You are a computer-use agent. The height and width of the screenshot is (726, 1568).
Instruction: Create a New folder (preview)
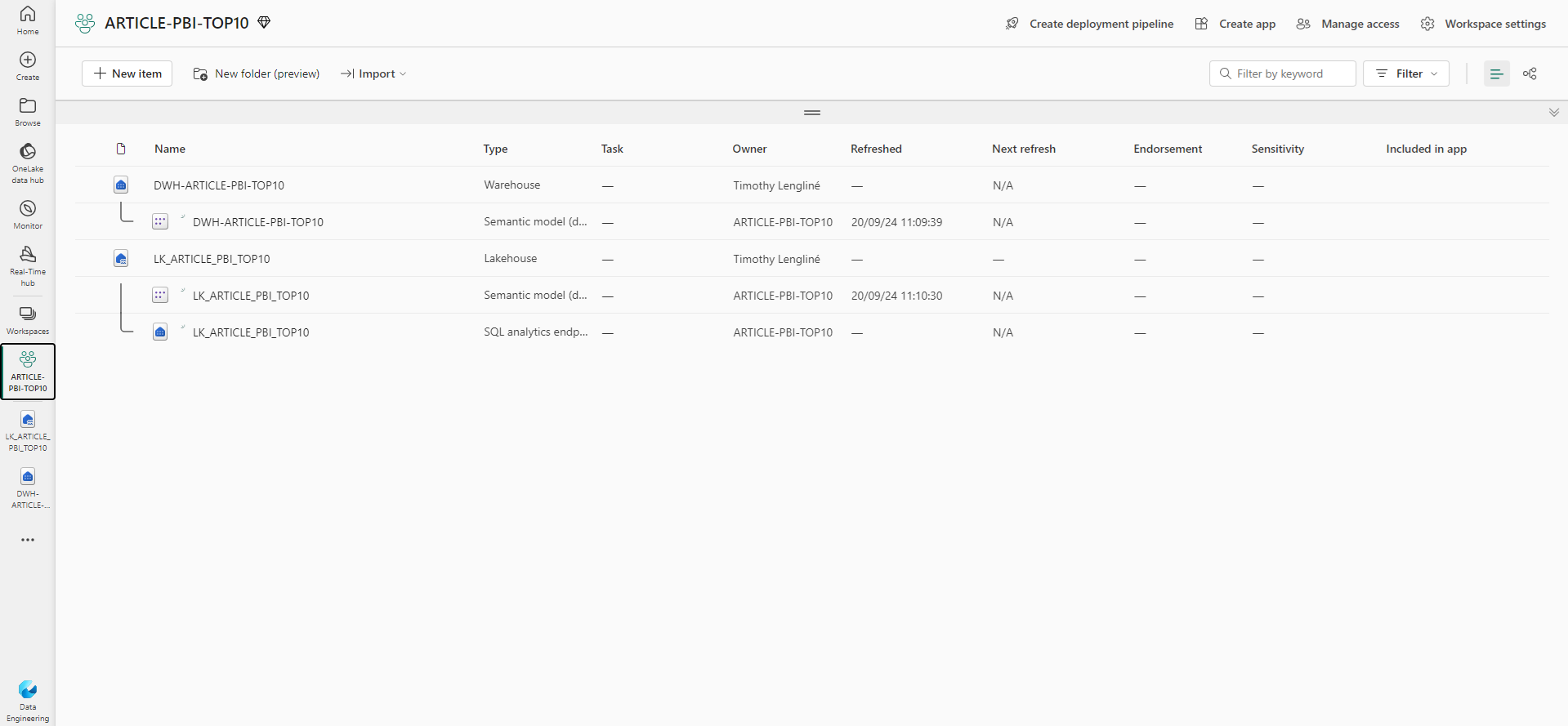(x=256, y=73)
